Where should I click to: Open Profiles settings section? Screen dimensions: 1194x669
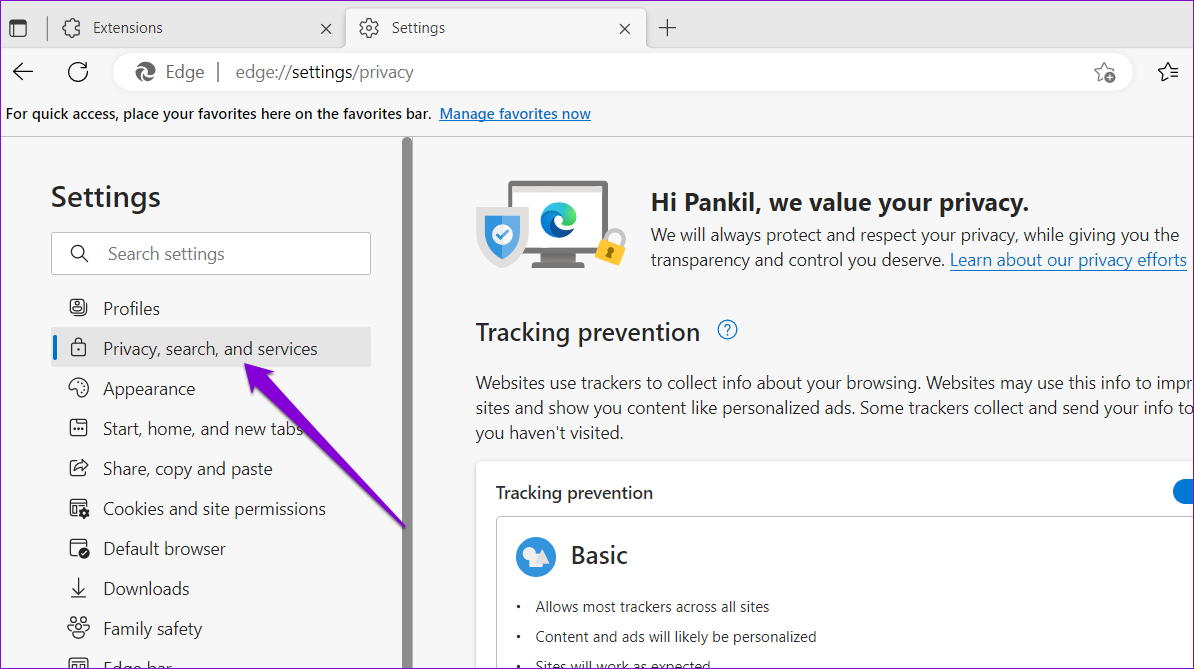[131, 309]
